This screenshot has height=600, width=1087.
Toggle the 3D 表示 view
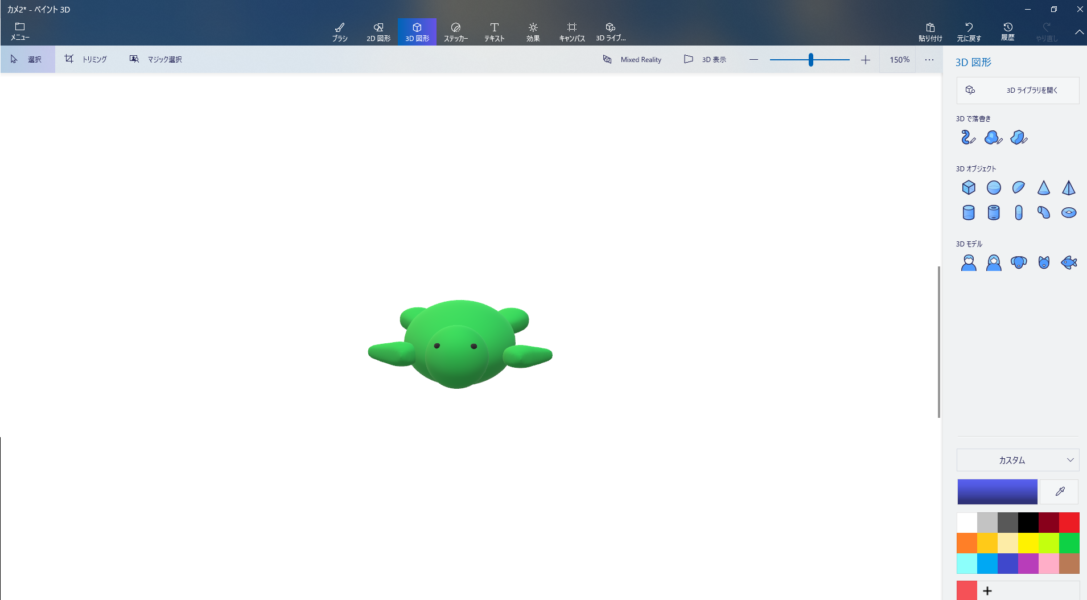click(x=705, y=60)
